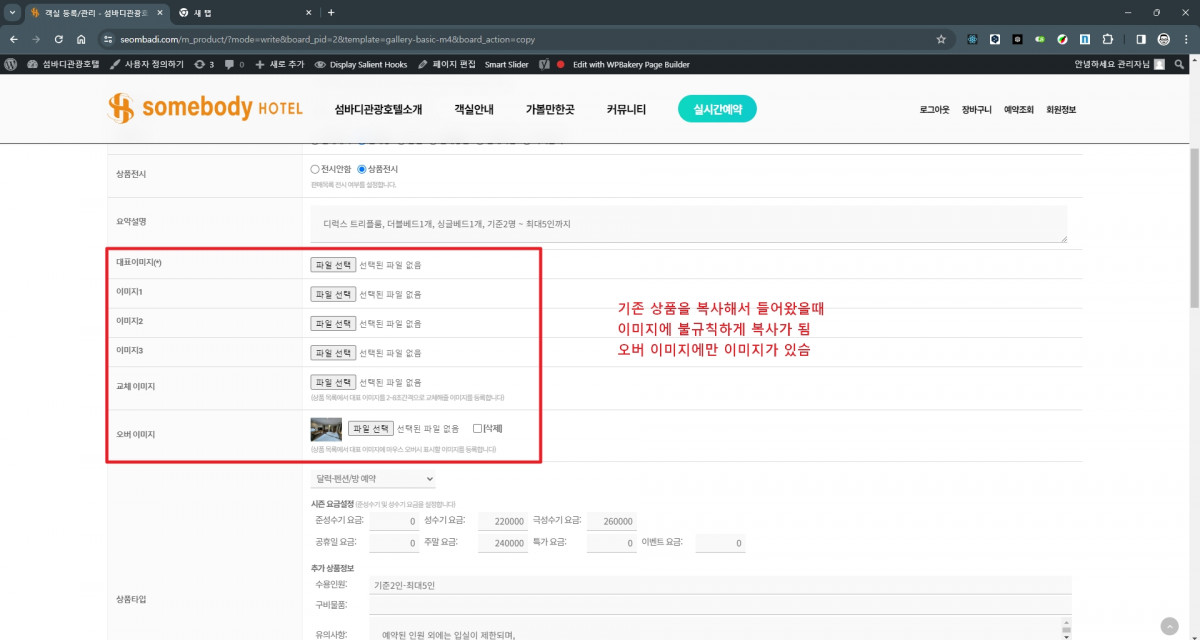Click the 구비물품 input field

[720, 605]
